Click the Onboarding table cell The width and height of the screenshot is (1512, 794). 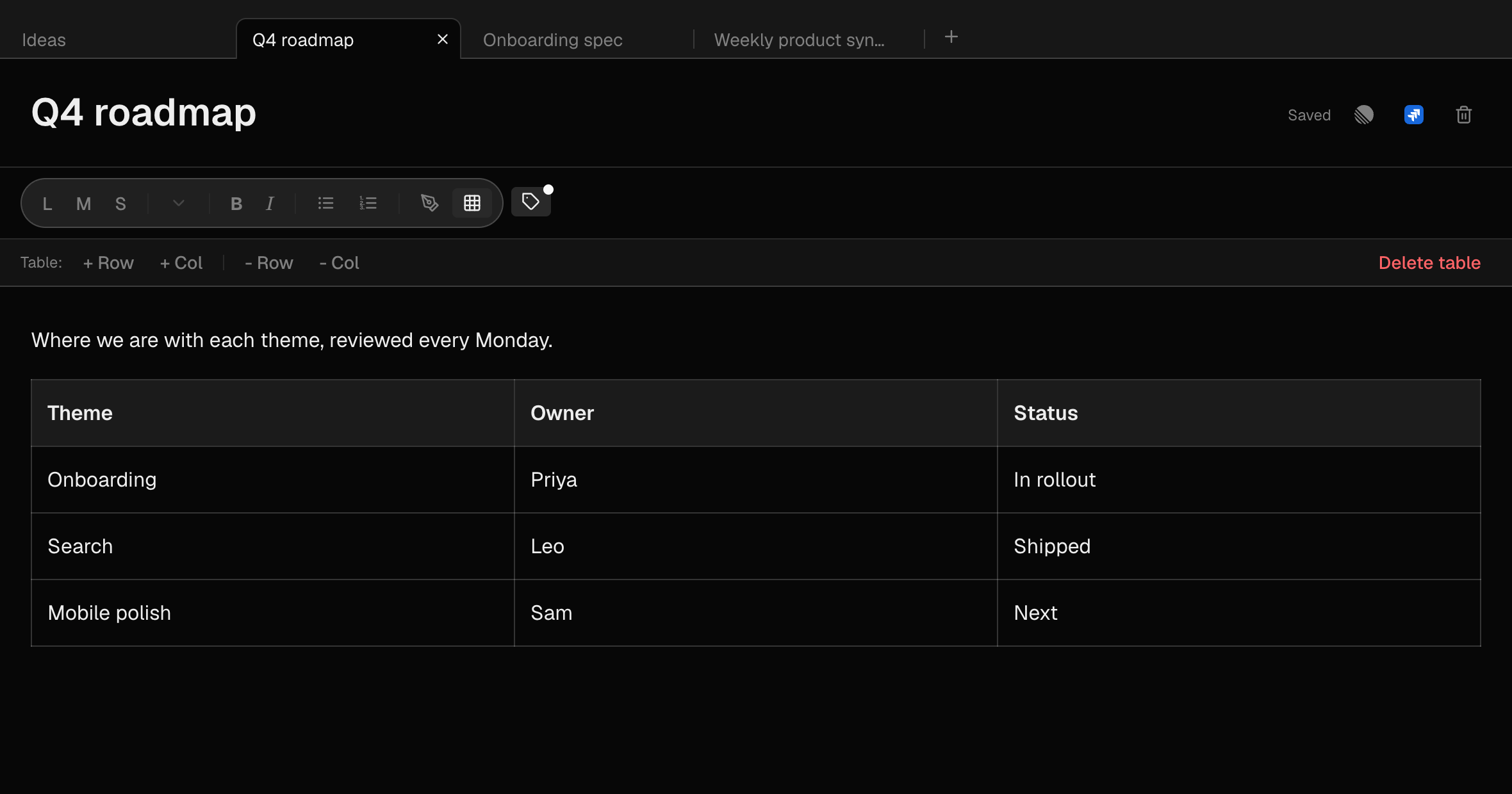(x=273, y=480)
